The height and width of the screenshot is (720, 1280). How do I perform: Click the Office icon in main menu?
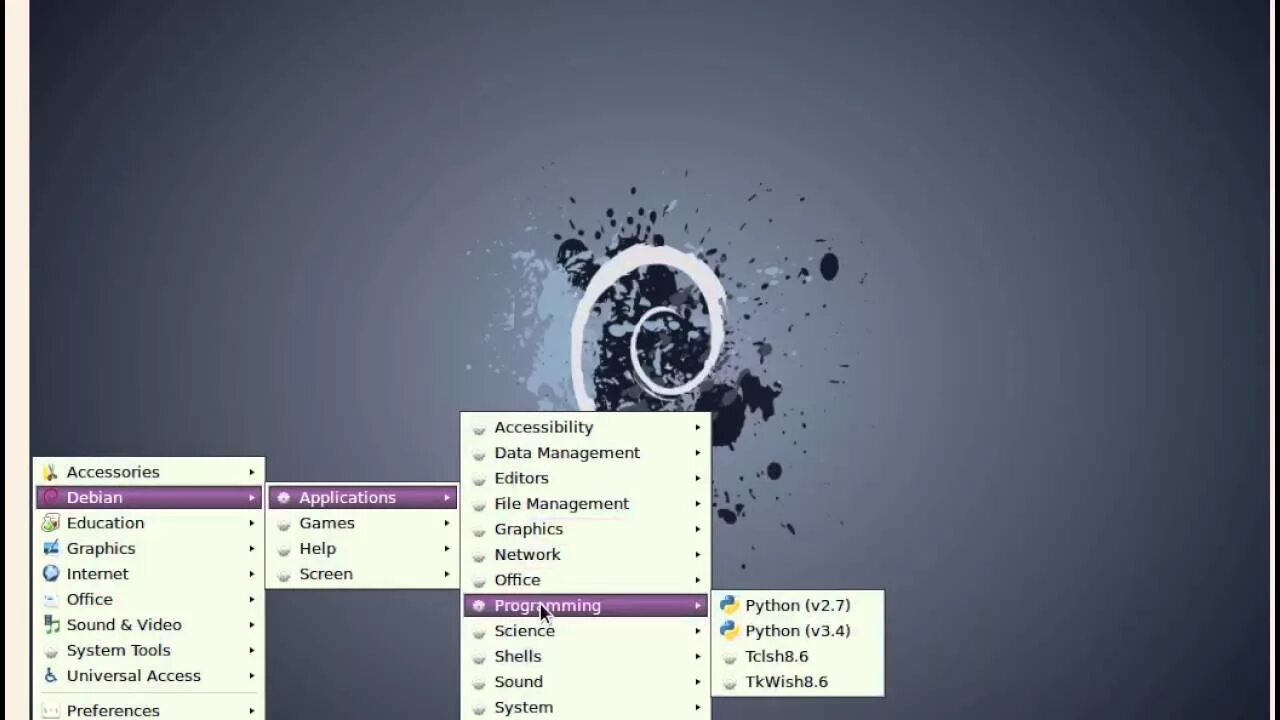point(50,599)
